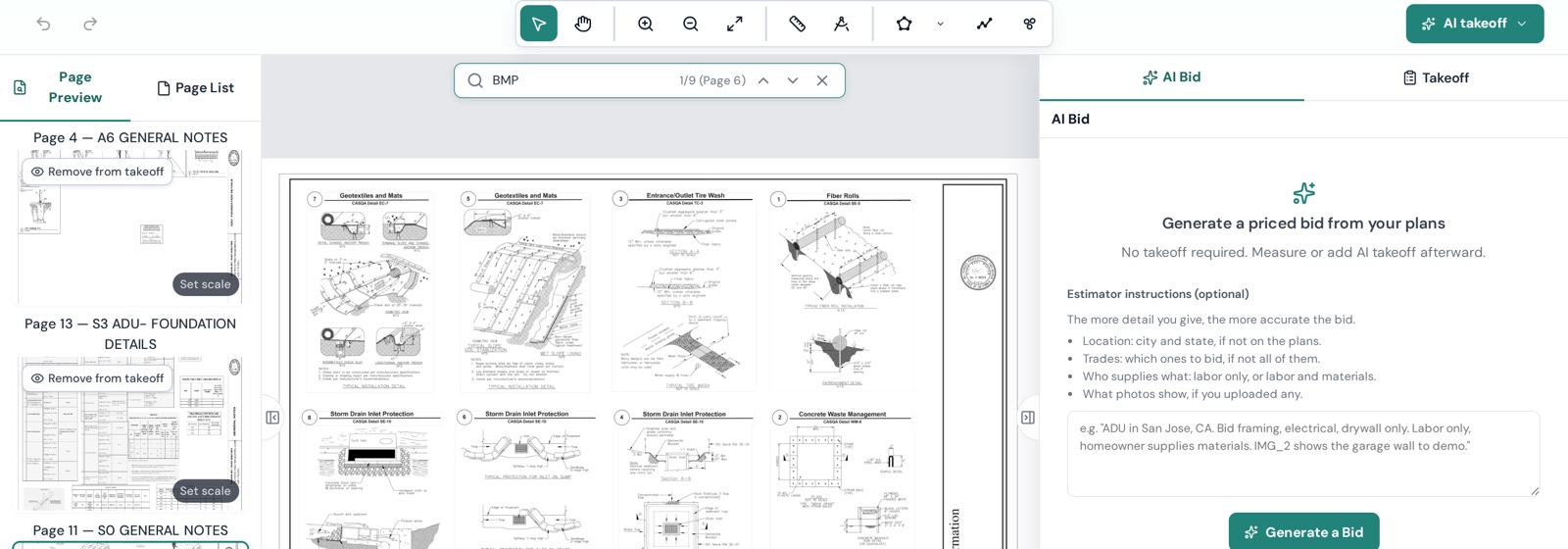Remove Page 13 S3 ADU Foundation Details from takeoff
1568x549 pixels.
click(x=97, y=378)
